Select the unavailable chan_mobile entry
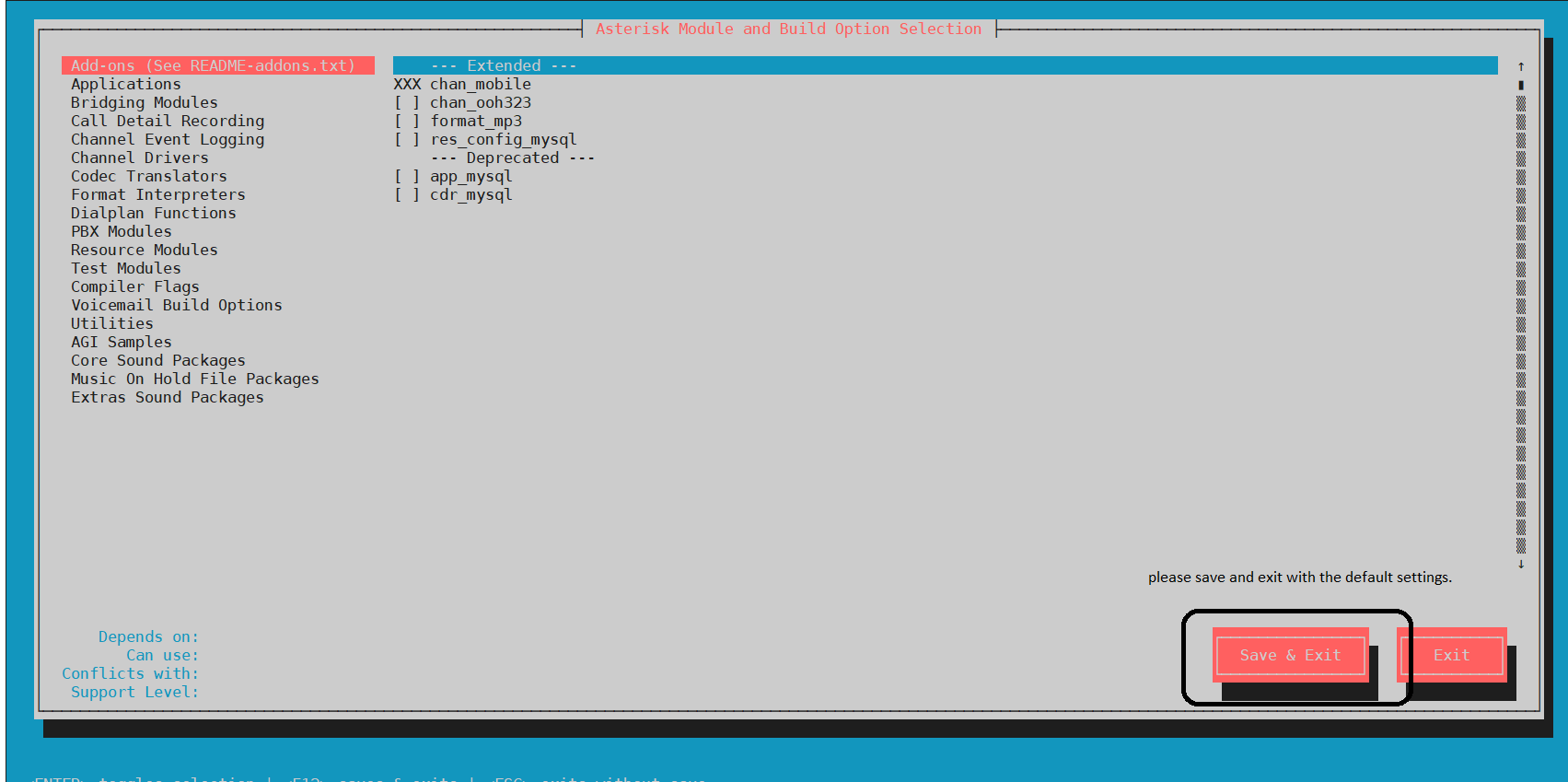Screen dimensions: 1568x782 pyautogui.click(x=462, y=84)
